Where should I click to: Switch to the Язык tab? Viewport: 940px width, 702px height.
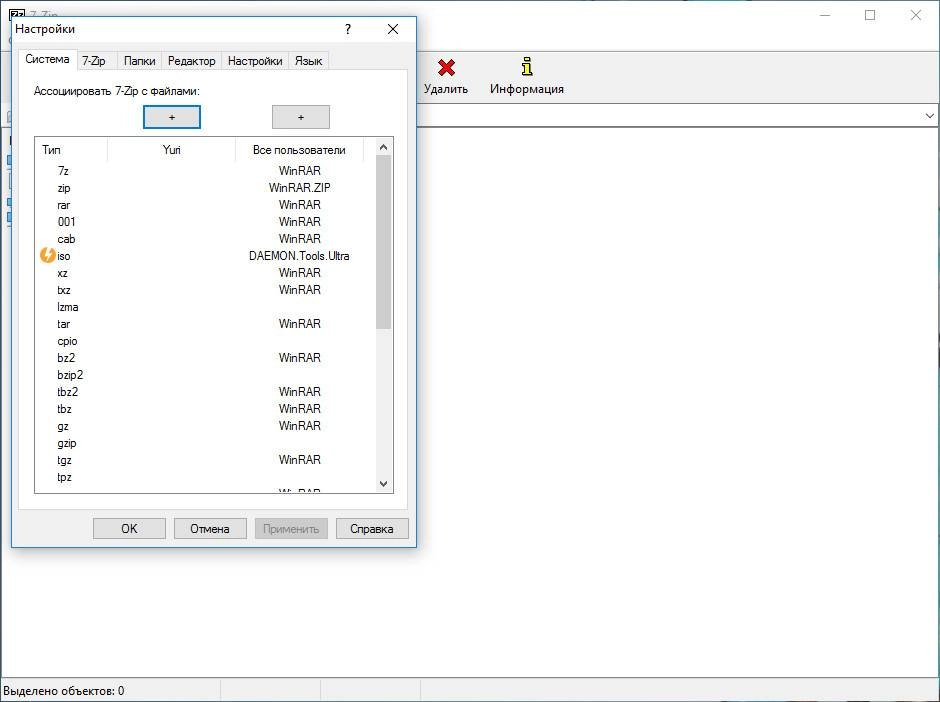[x=308, y=61]
